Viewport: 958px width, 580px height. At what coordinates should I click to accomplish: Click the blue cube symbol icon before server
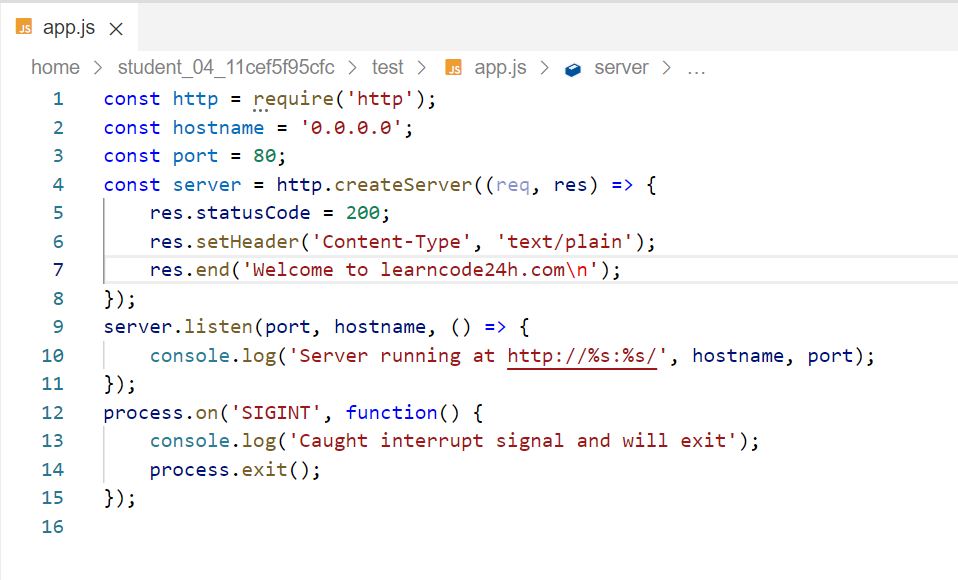573,70
